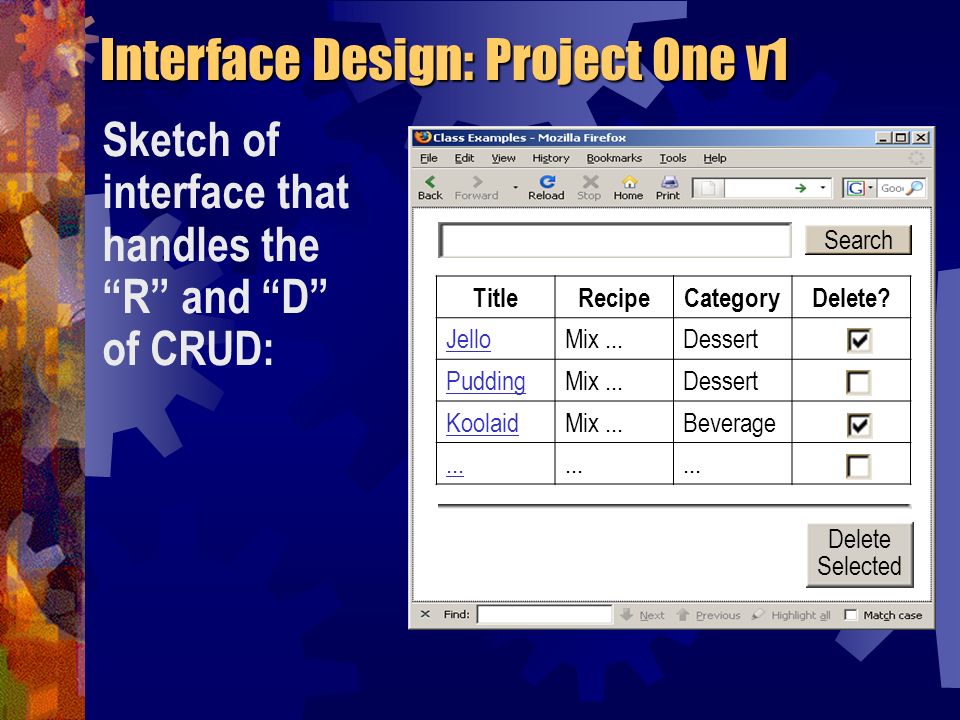Open the Edit menu

click(464, 158)
